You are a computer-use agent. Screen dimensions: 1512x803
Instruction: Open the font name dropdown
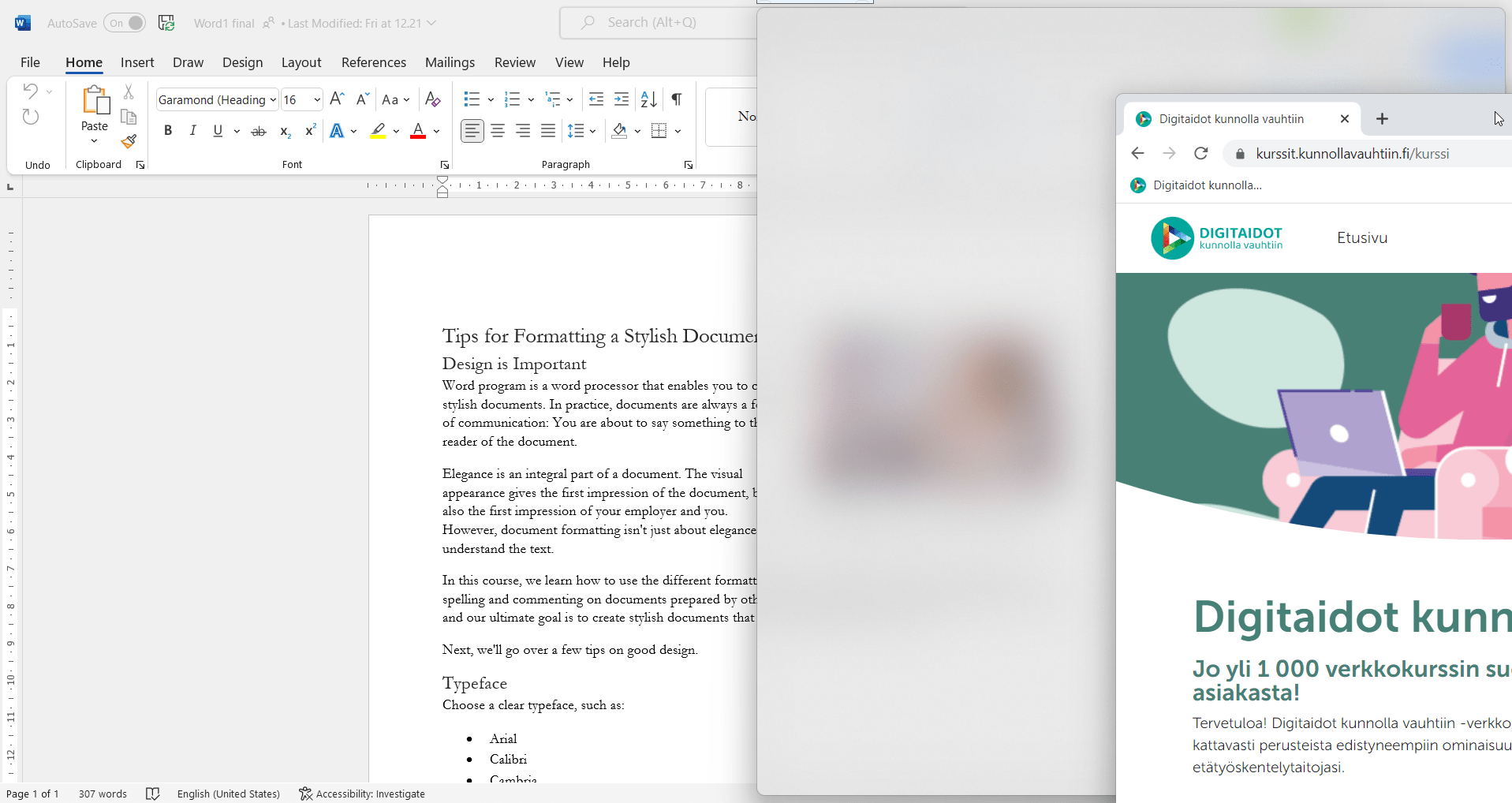273,99
